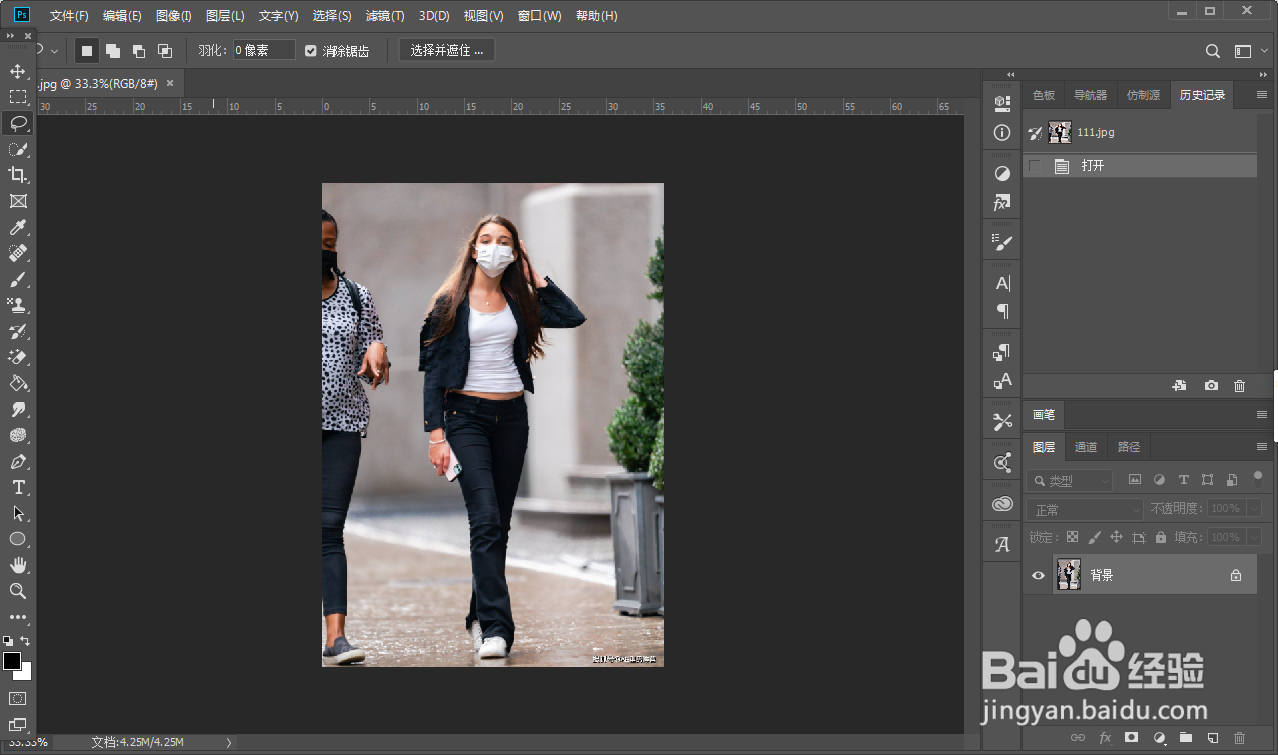Select the Quick Selection tool
The width and height of the screenshot is (1278, 755).
point(18,149)
